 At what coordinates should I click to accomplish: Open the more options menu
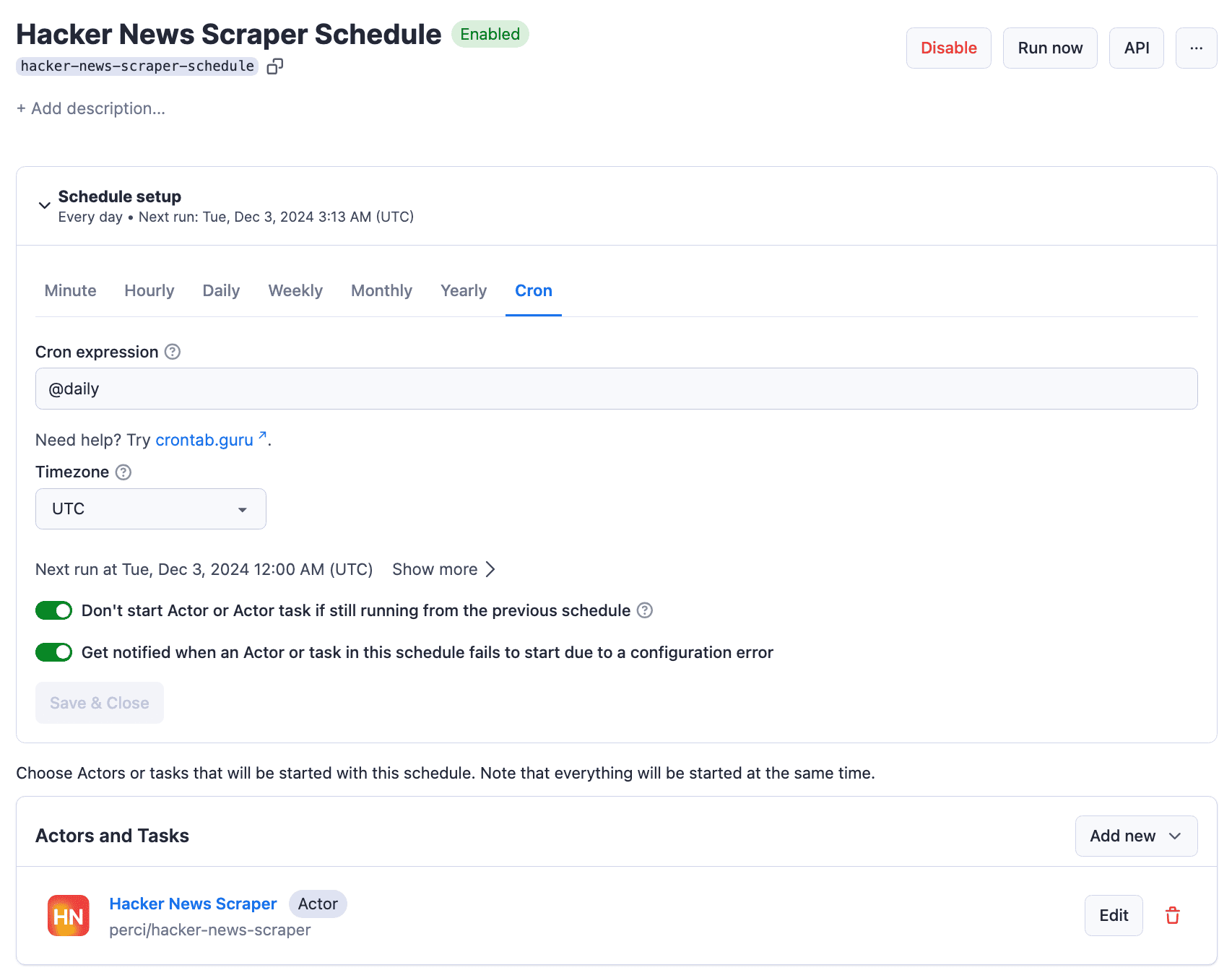(x=1196, y=48)
